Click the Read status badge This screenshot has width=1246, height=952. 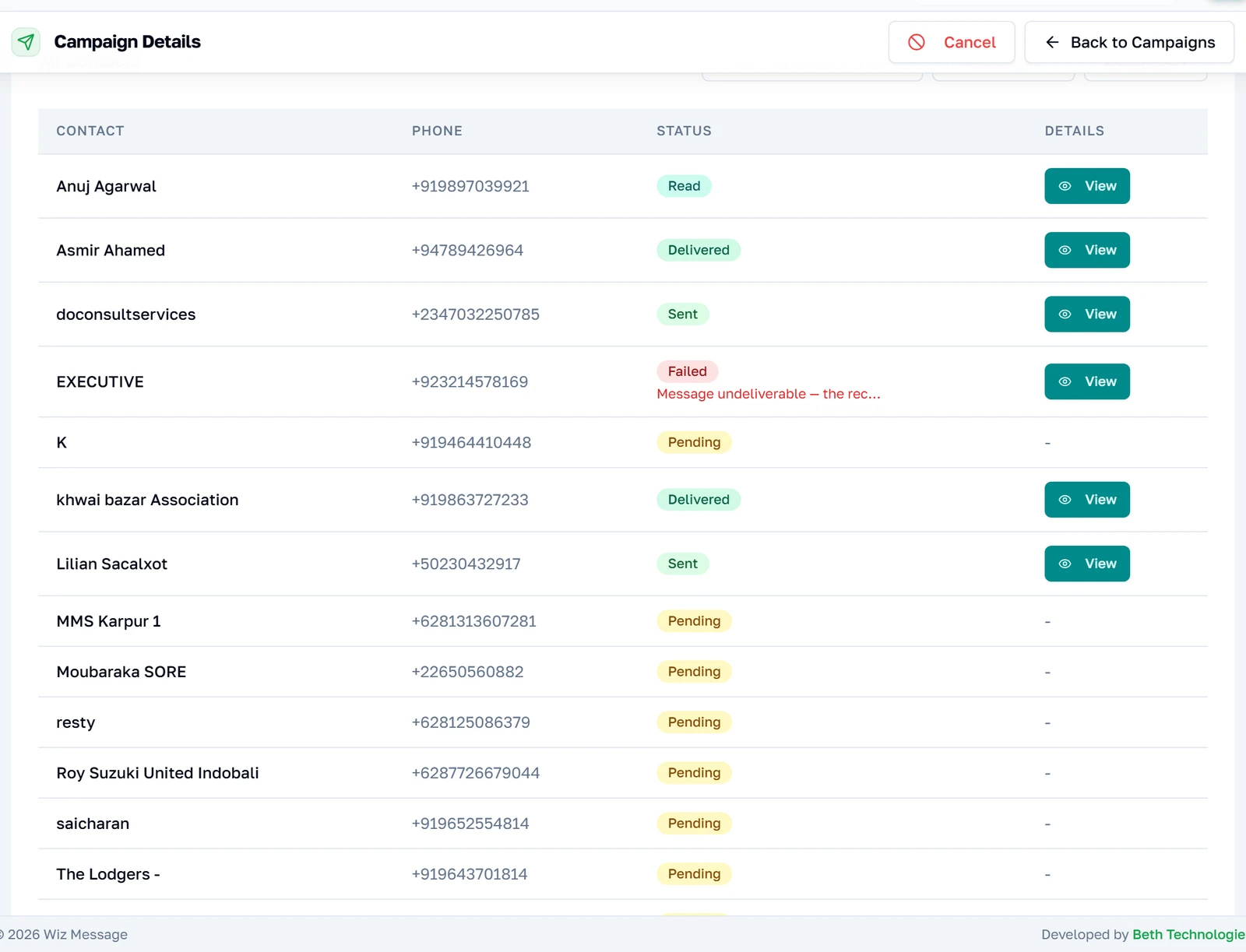tap(684, 186)
